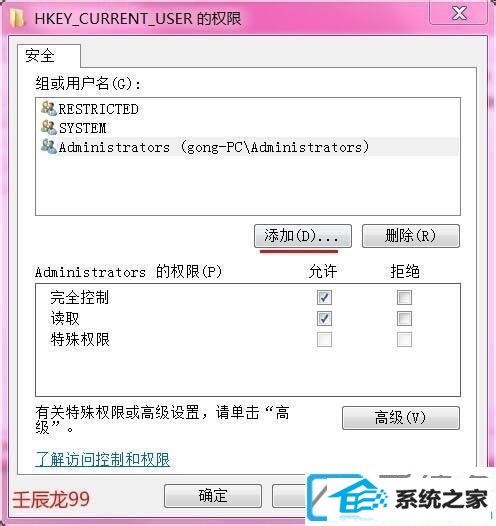
Task: Toggle Allow checkbox for 特殊权限
Action: coord(324,340)
